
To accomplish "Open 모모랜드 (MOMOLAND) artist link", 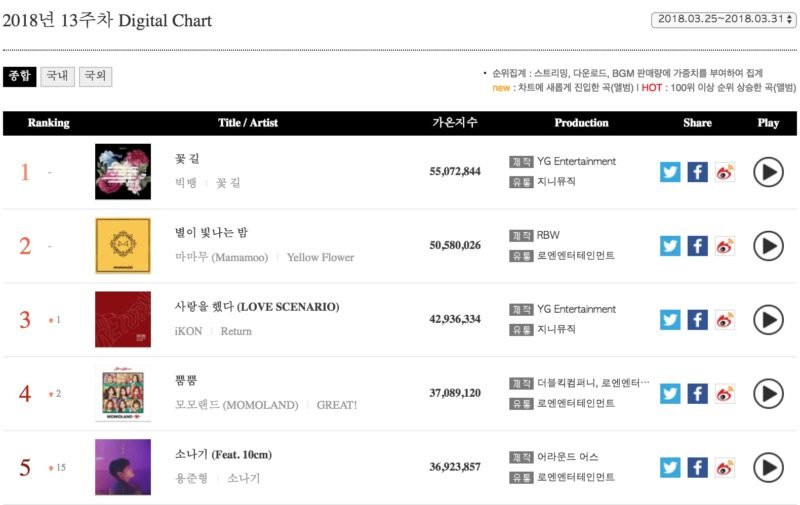I will coord(236,405).
